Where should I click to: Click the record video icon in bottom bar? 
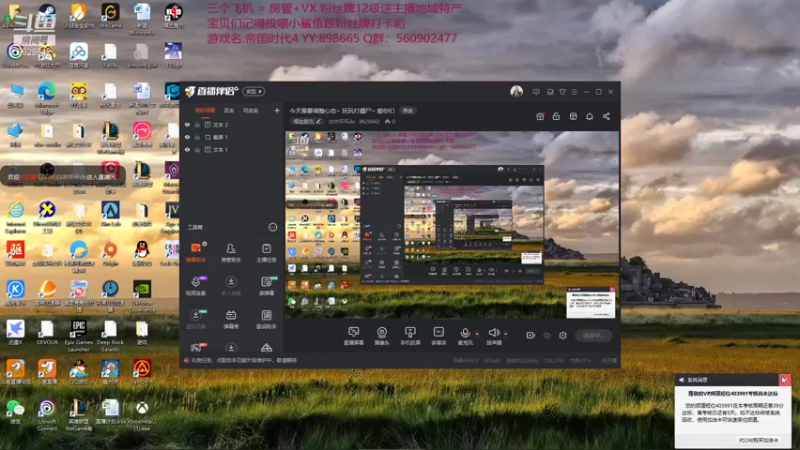531,335
